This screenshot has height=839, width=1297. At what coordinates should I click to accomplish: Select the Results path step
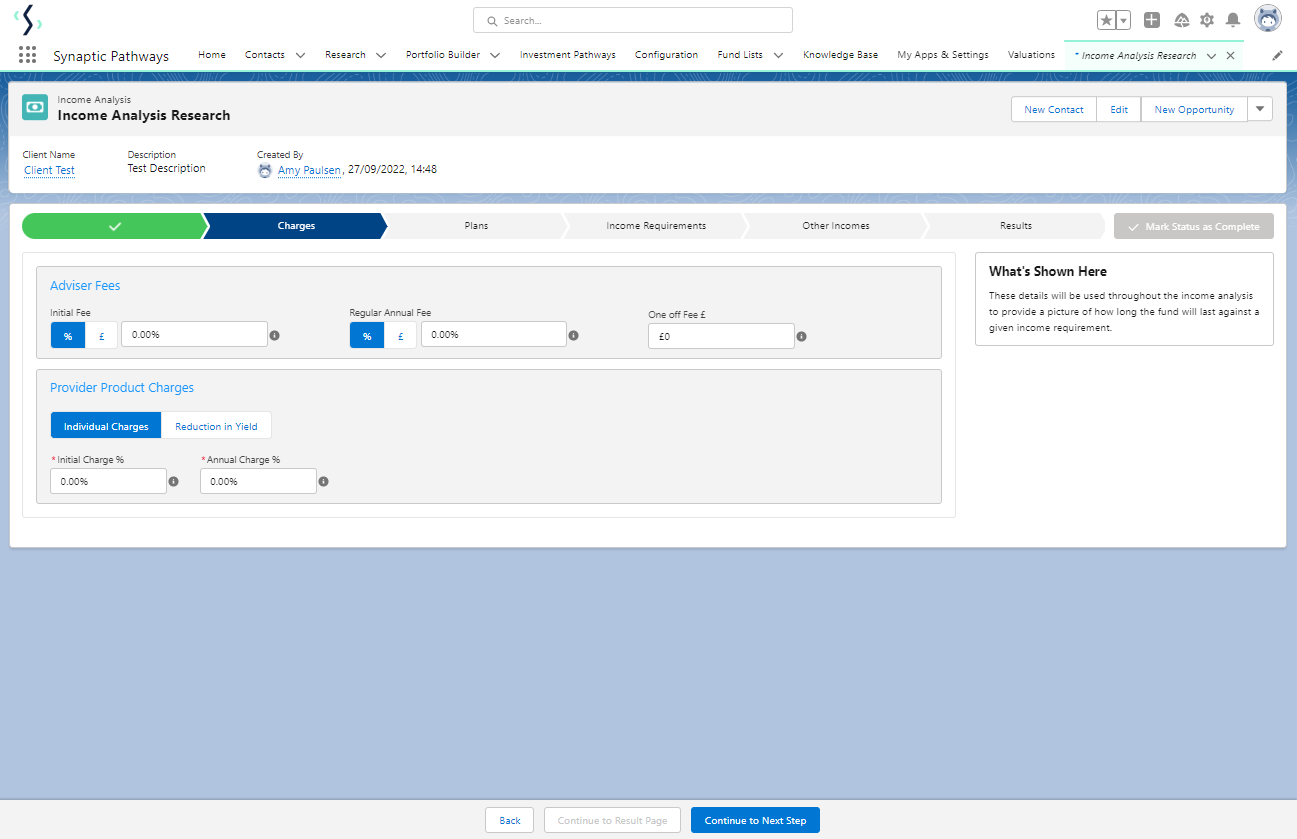pyautogui.click(x=1016, y=226)
